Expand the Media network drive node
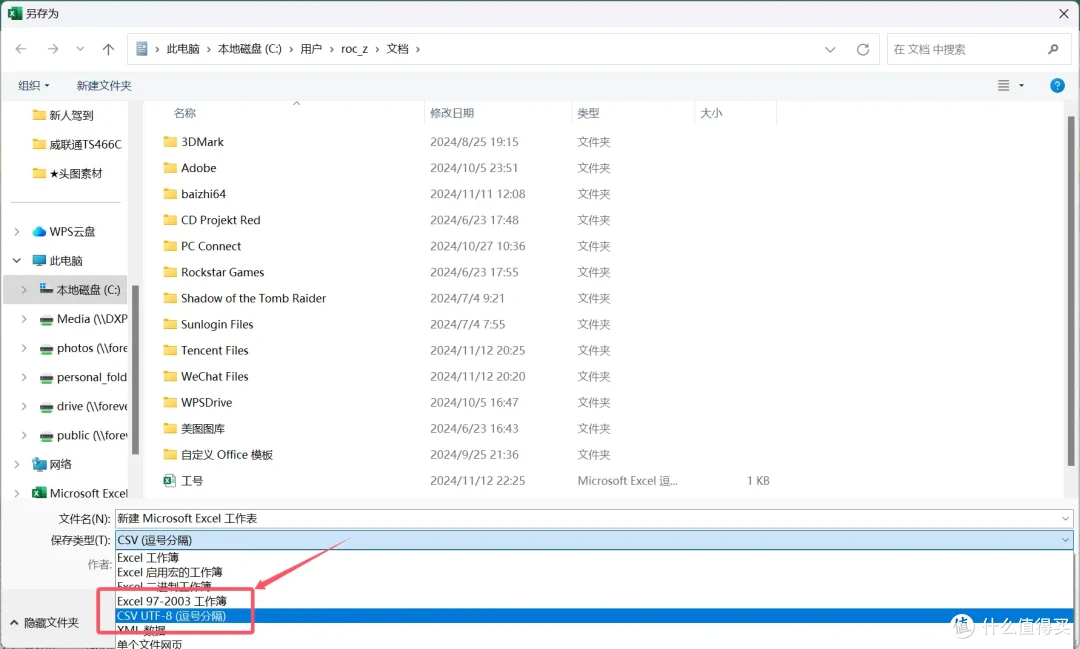The height and width of the screenshot is (649, 1080). (x=24, y=319)
